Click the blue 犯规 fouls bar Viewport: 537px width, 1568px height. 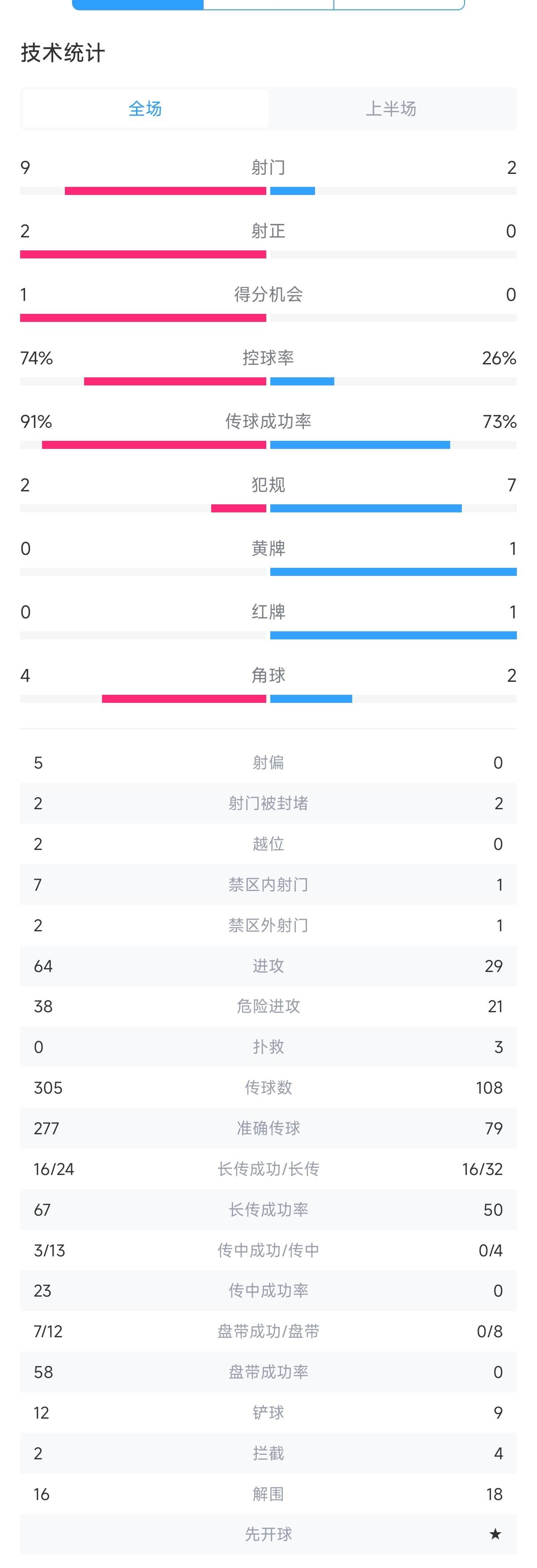coord(366,508)
